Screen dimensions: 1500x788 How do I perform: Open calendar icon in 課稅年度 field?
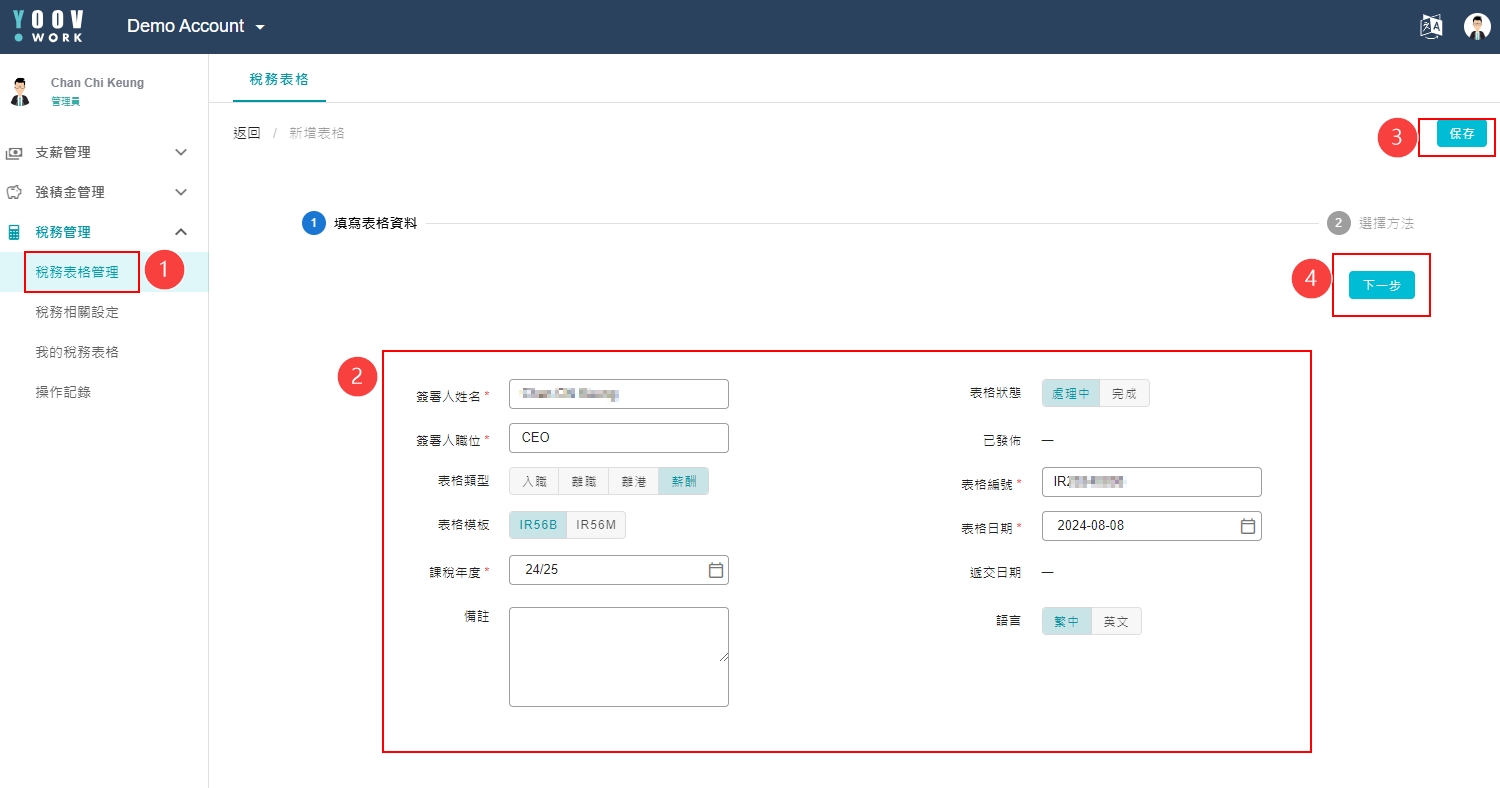[715, 570]
